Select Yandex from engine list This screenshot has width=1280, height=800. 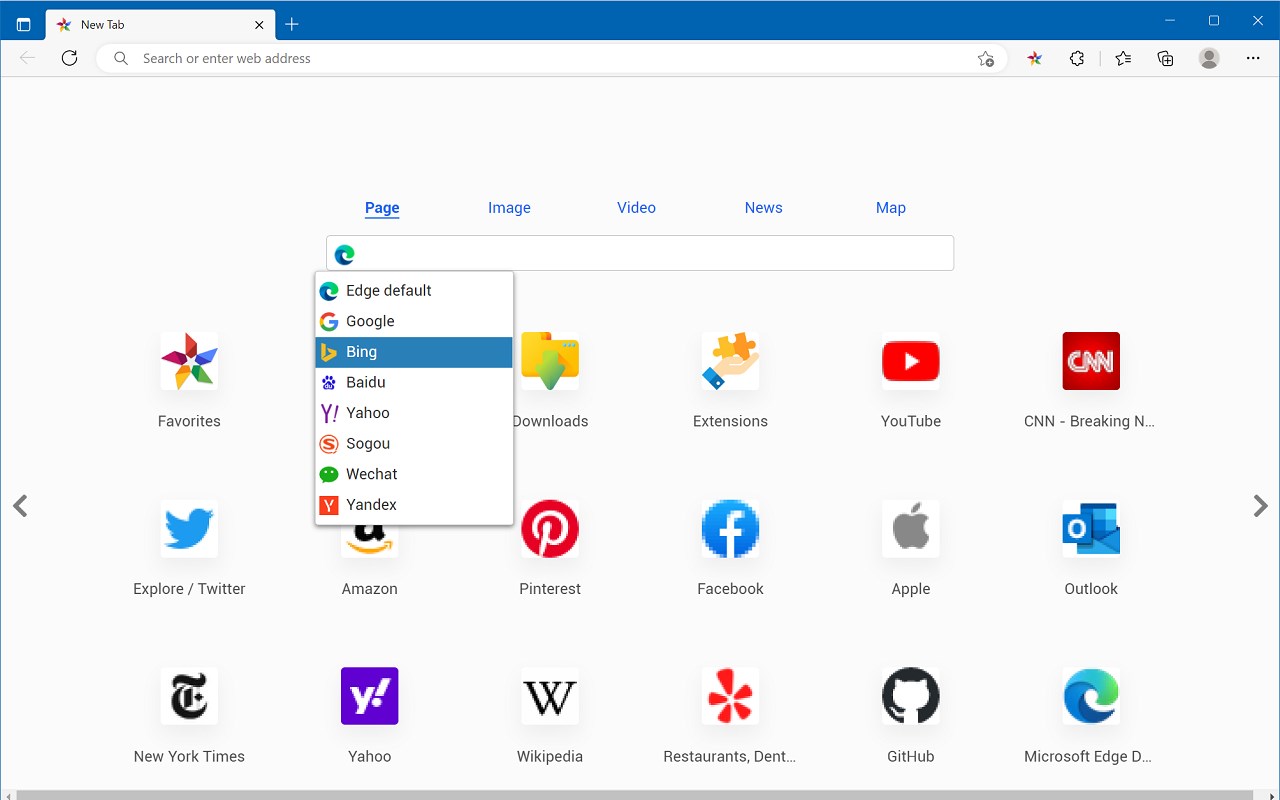414,505
